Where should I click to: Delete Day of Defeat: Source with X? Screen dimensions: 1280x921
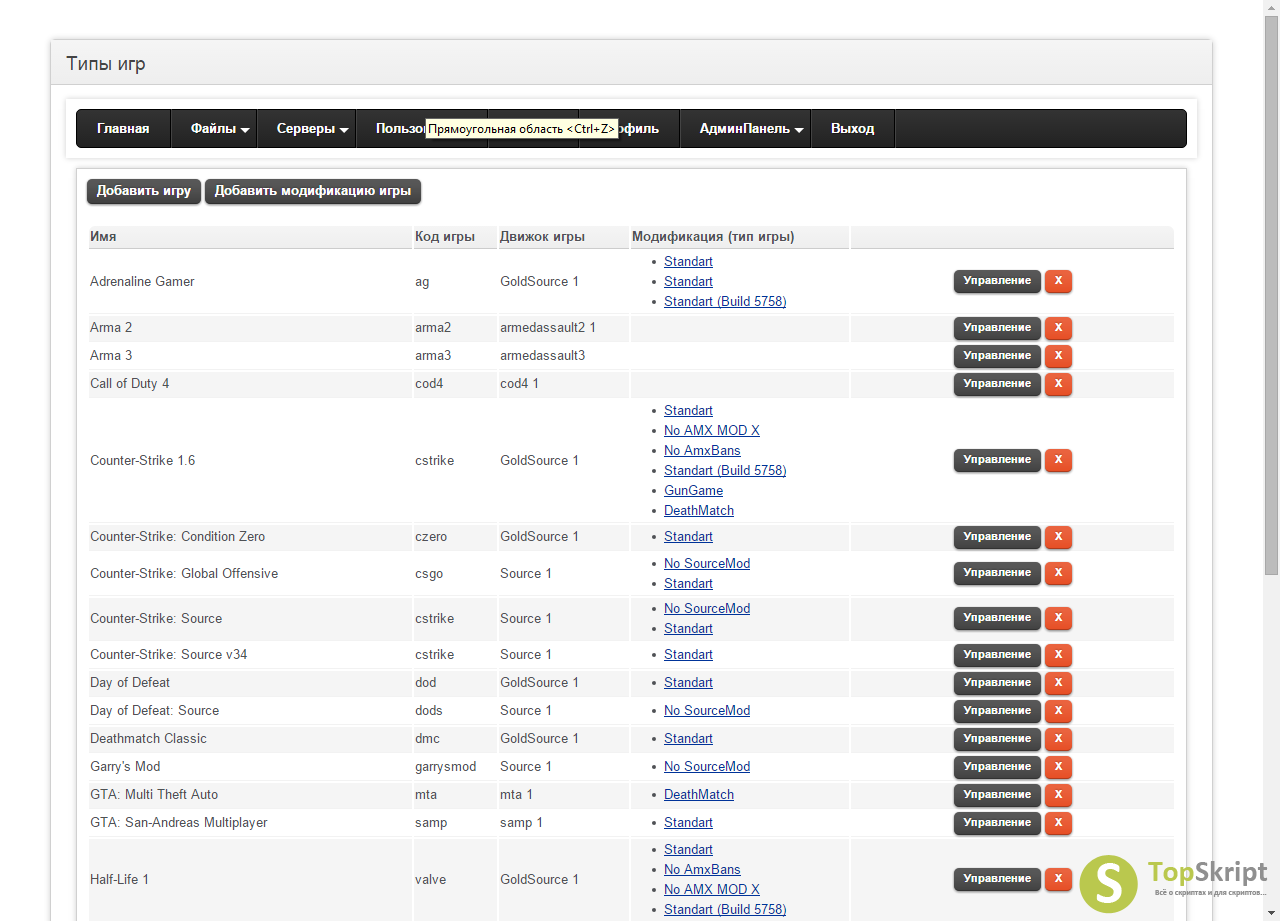point(1058,711)
